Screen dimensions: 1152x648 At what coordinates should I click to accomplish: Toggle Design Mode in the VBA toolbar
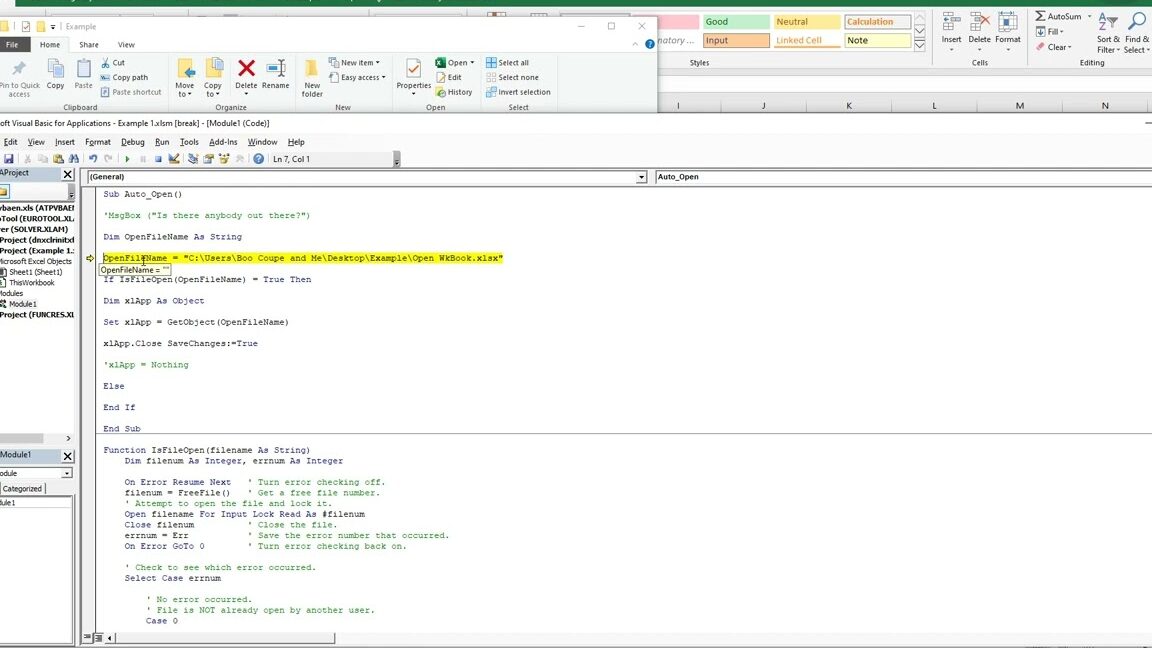(x=174, y=158)
